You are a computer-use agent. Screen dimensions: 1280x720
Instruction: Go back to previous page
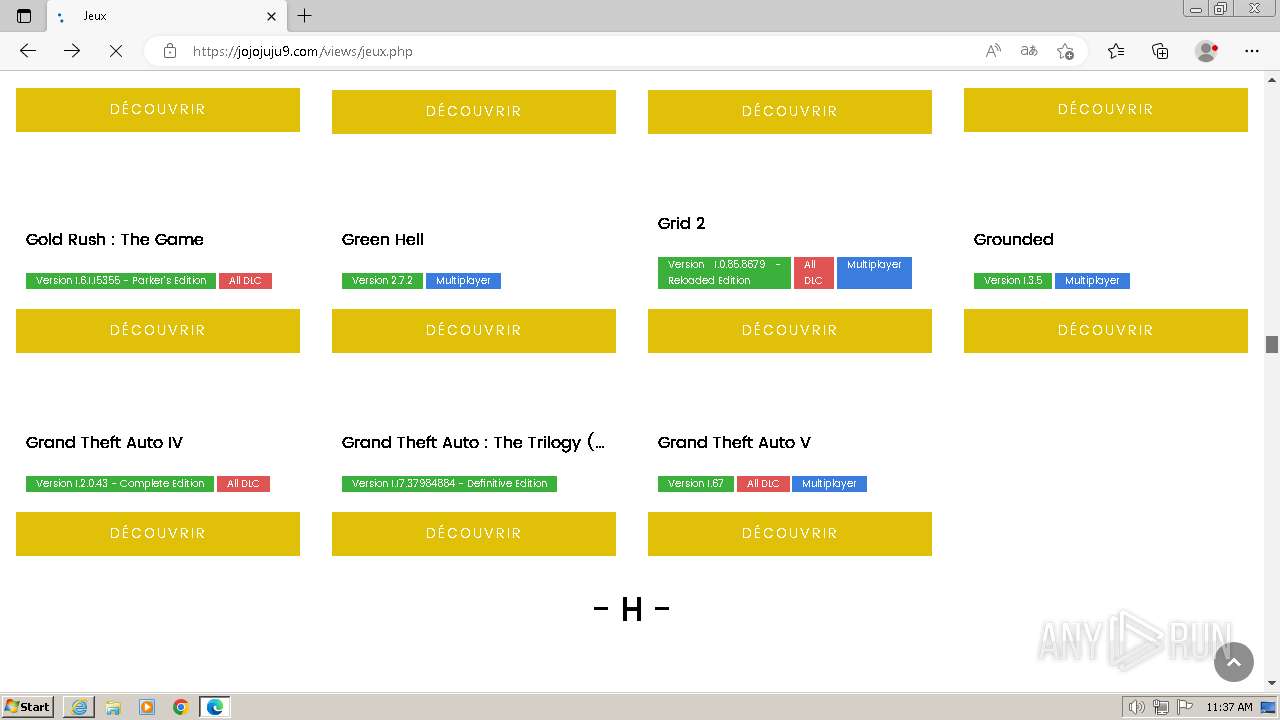pos(28,51)
